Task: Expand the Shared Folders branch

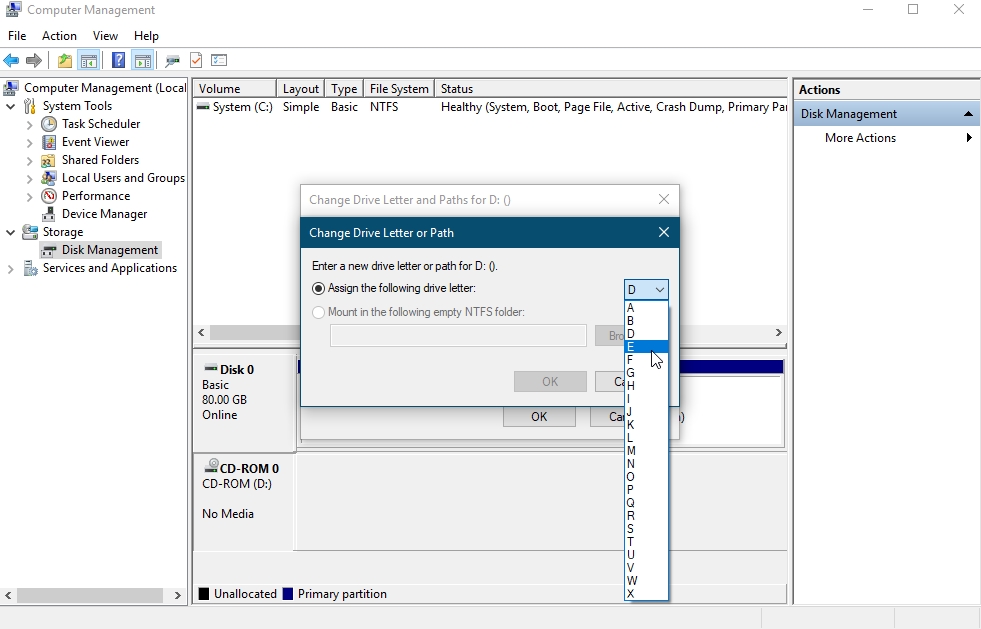Action: (x=29, y=161)
